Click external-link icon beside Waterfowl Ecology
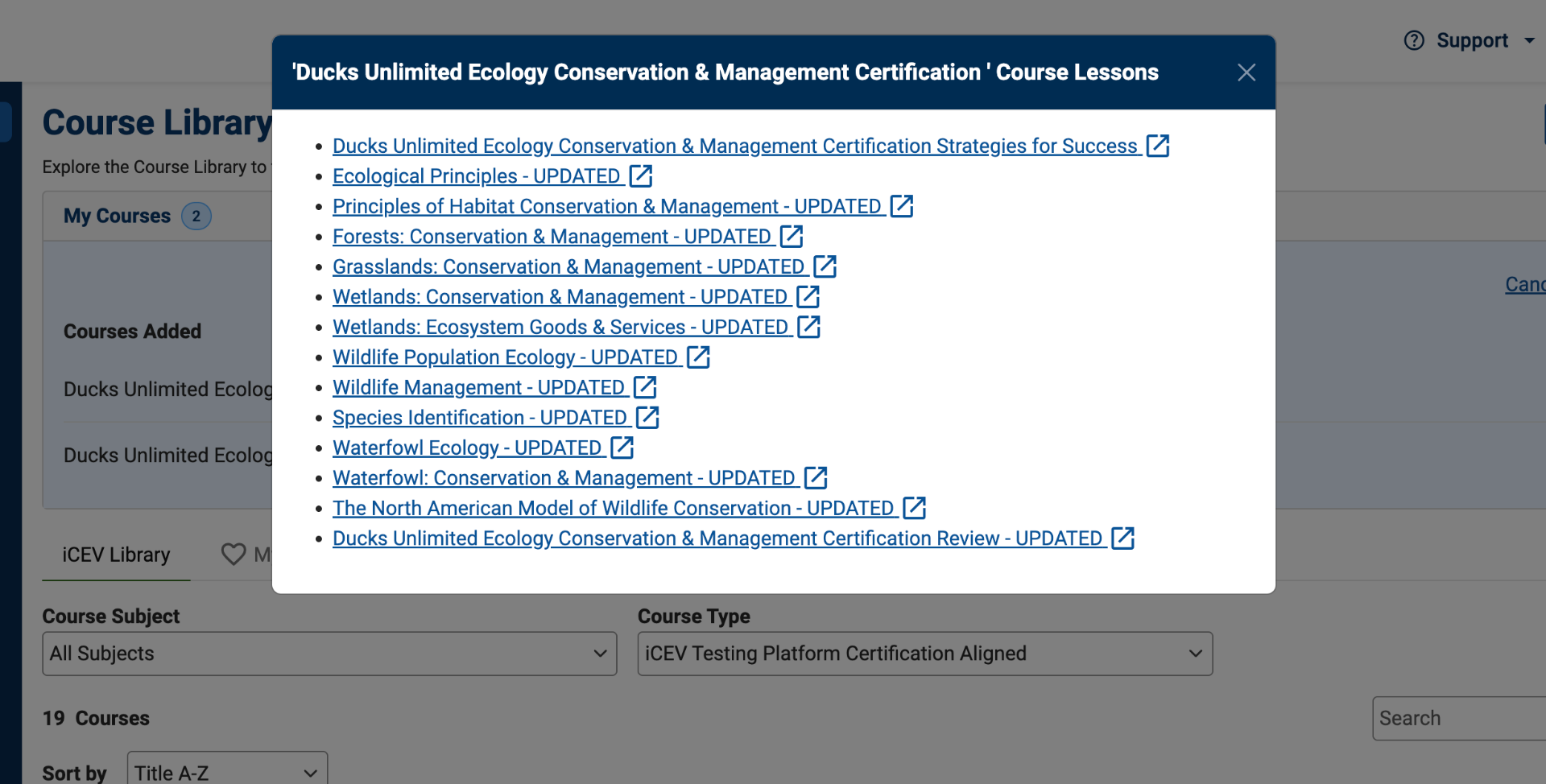Screen dimensions: 1546x784 click(622, 448)
